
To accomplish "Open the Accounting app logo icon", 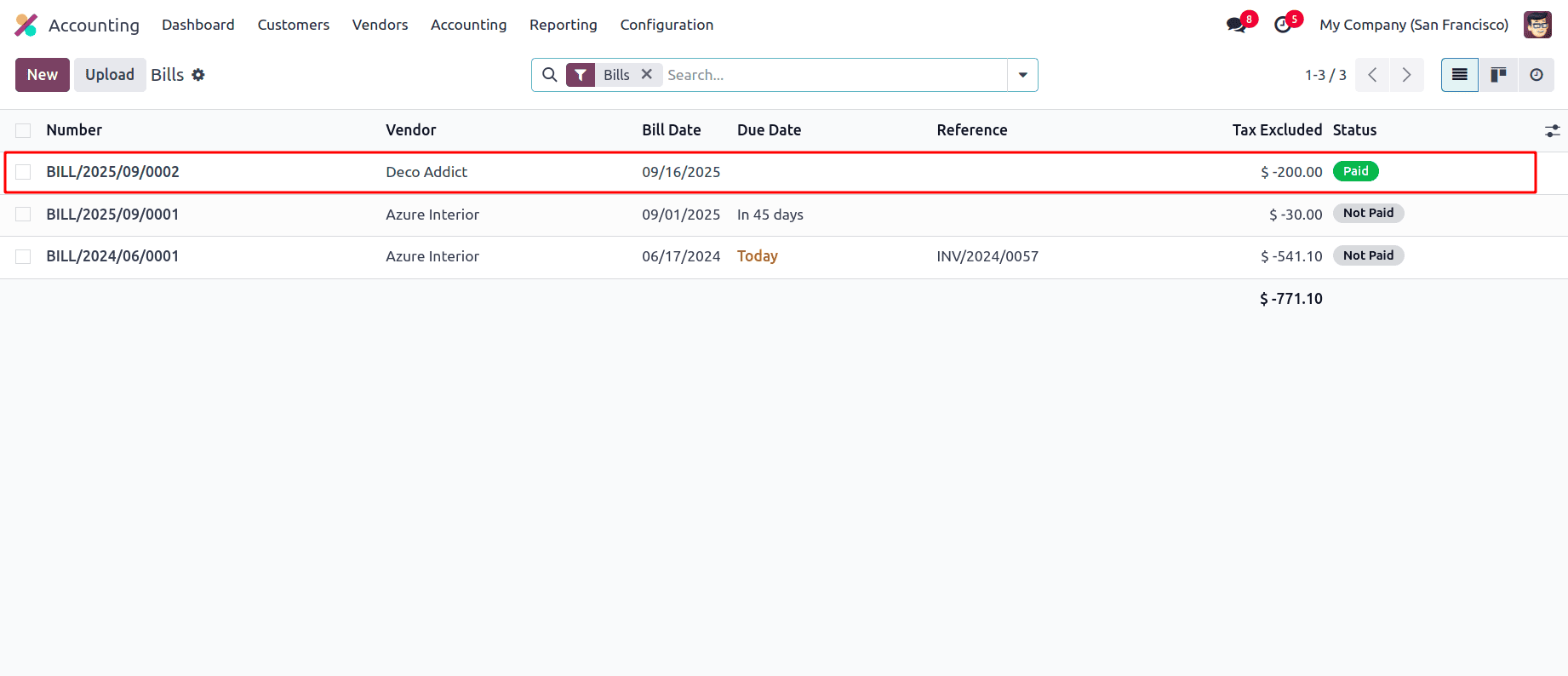I will point(26,25).
